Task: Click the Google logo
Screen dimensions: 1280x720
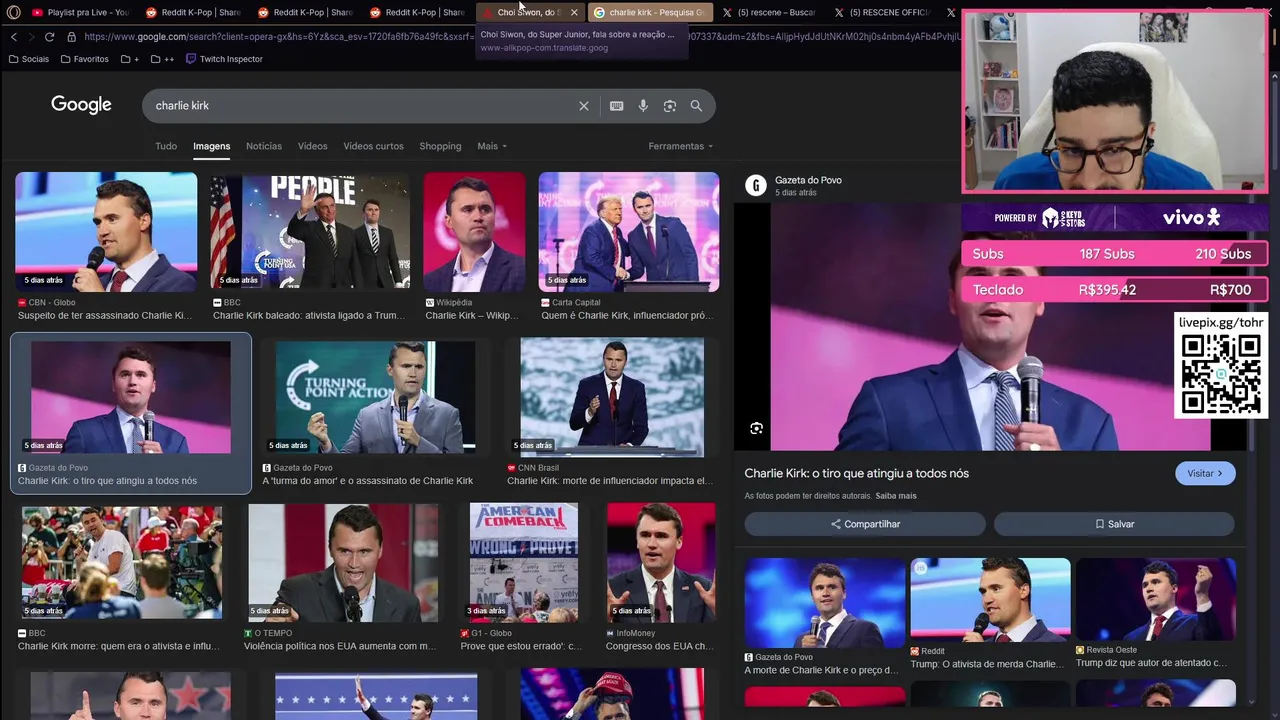Action: [81, 105]
